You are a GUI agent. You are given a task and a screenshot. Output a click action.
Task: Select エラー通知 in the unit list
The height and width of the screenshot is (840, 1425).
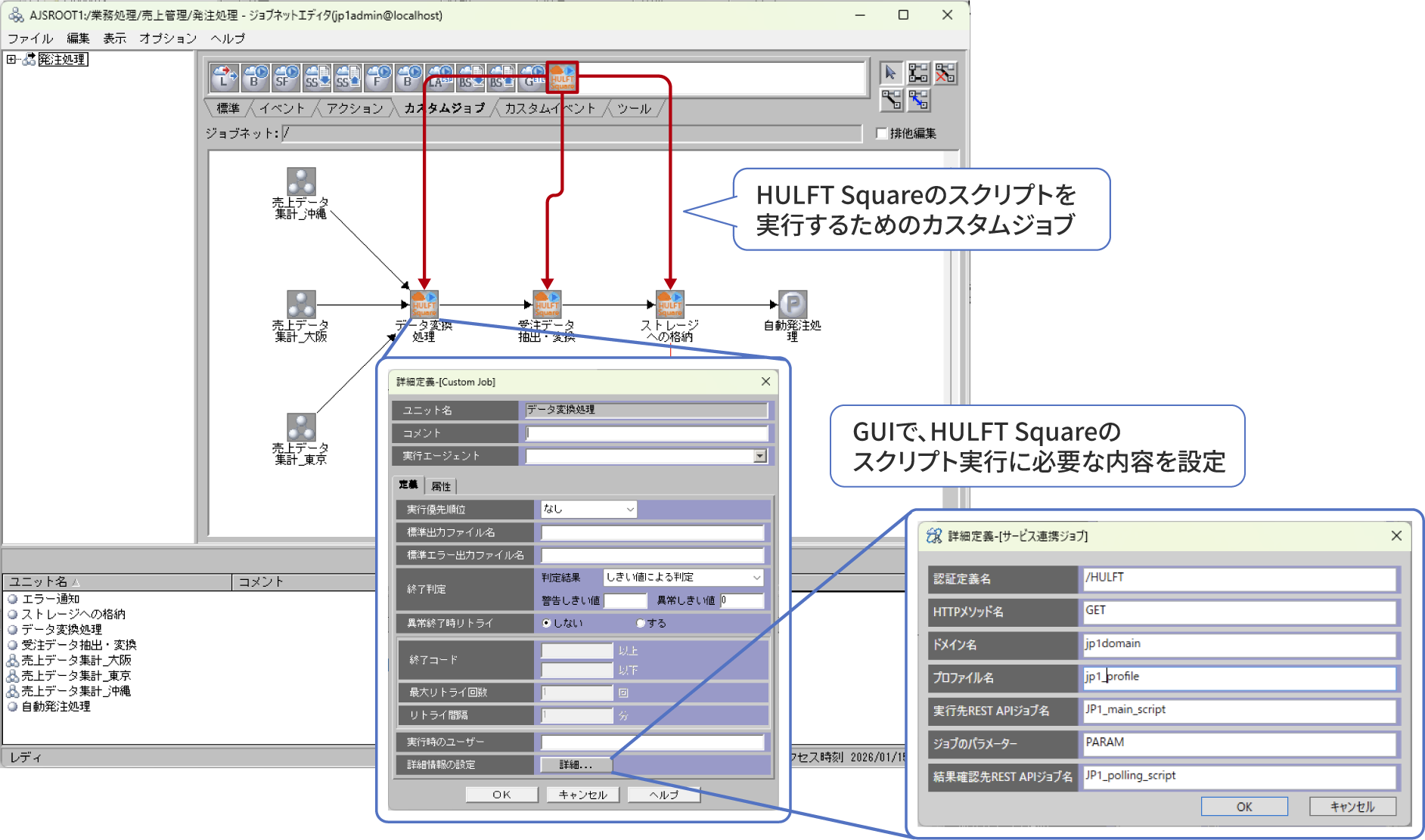click(x=50, y=599)
